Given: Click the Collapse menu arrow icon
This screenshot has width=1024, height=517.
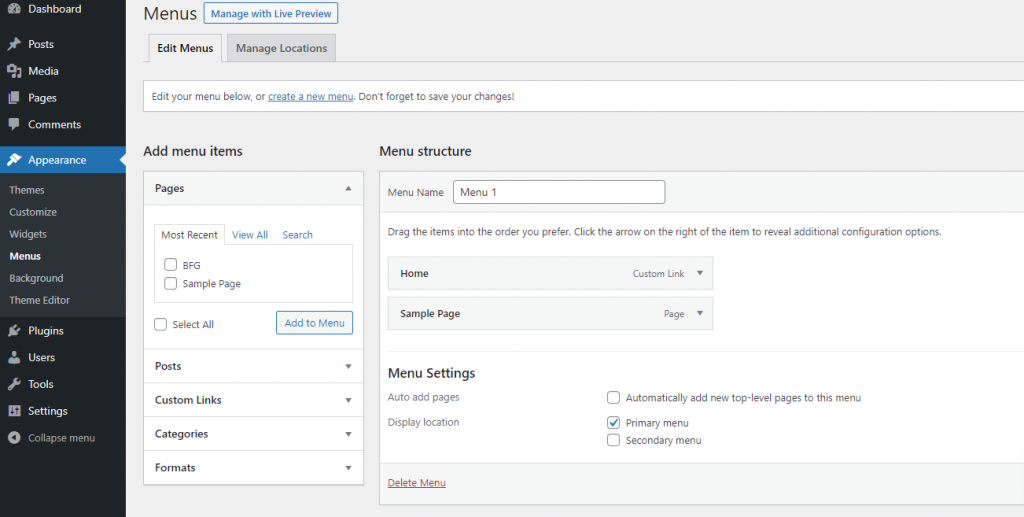Looking at the screenshot, I should 14,438.
